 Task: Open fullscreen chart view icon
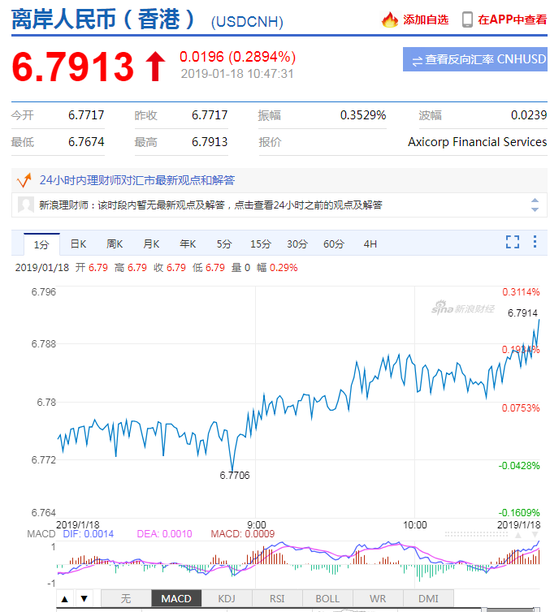(x=512, y=242)
